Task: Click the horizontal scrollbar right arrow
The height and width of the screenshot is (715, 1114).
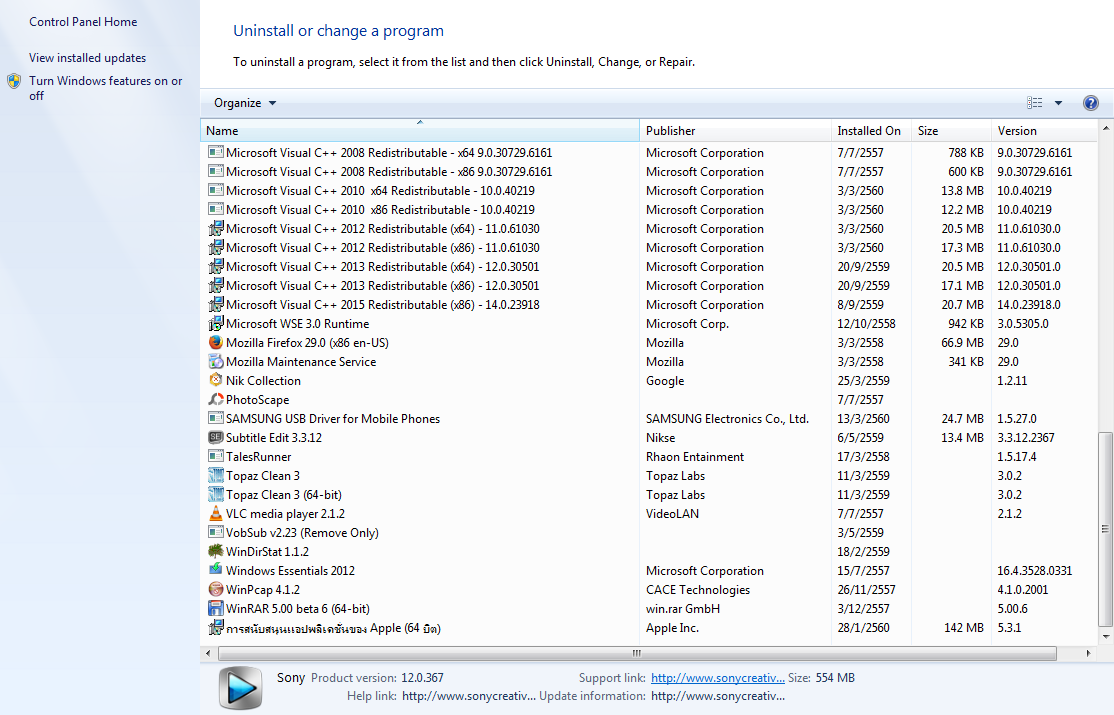Action: point(1088,652)
